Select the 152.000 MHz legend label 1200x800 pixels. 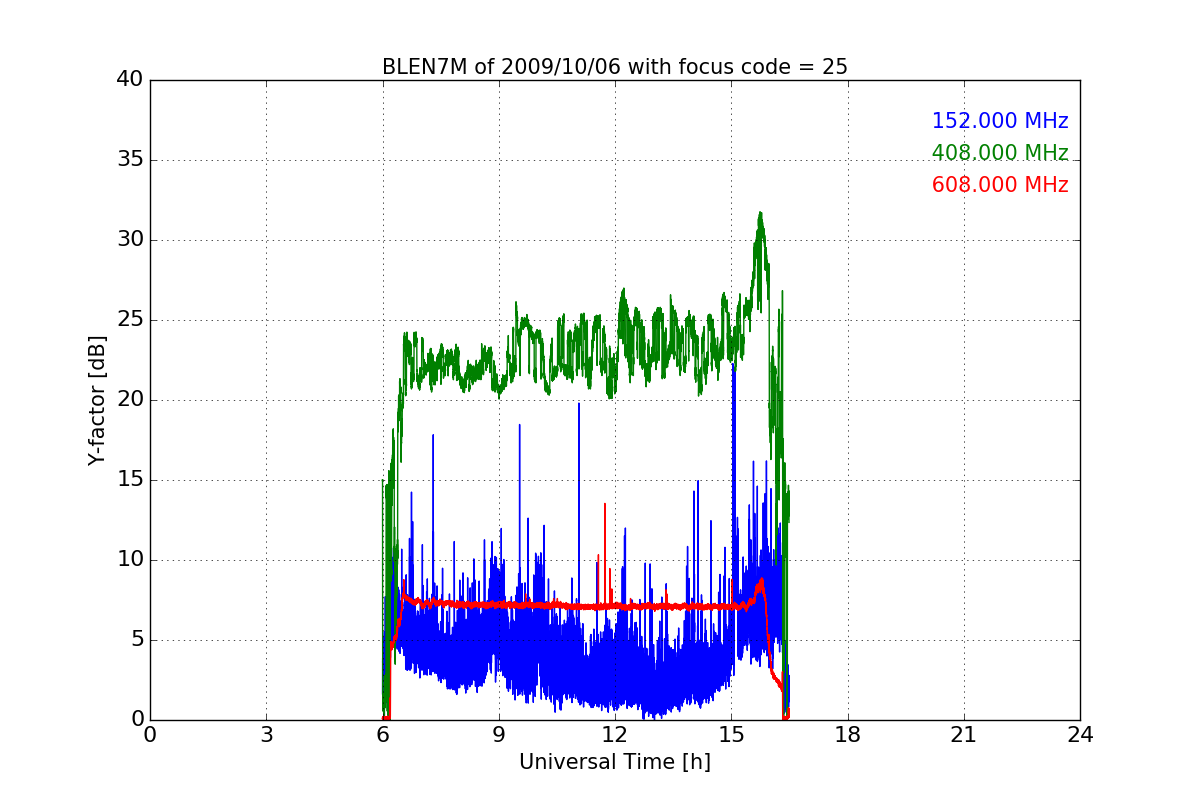coord(1000,121)
